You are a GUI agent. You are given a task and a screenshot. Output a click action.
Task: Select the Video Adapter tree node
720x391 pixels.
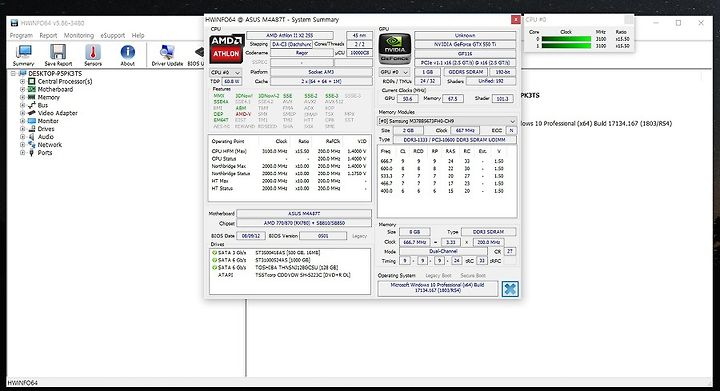click(57, 113)
